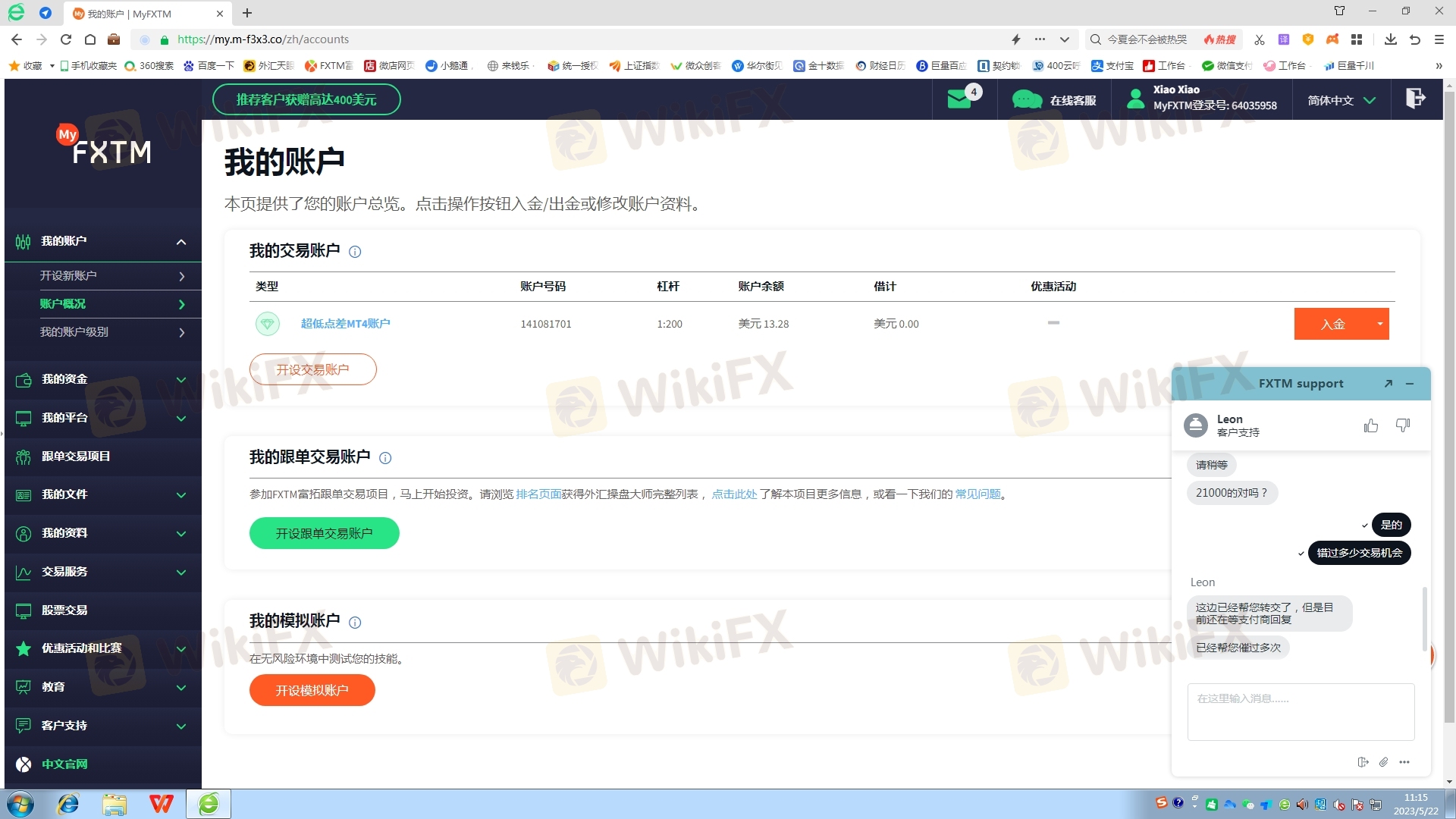Pop out the FXTM support chat window
Image resolution: width=1456 pixels, height=819 pixels.
[1389, 384]
